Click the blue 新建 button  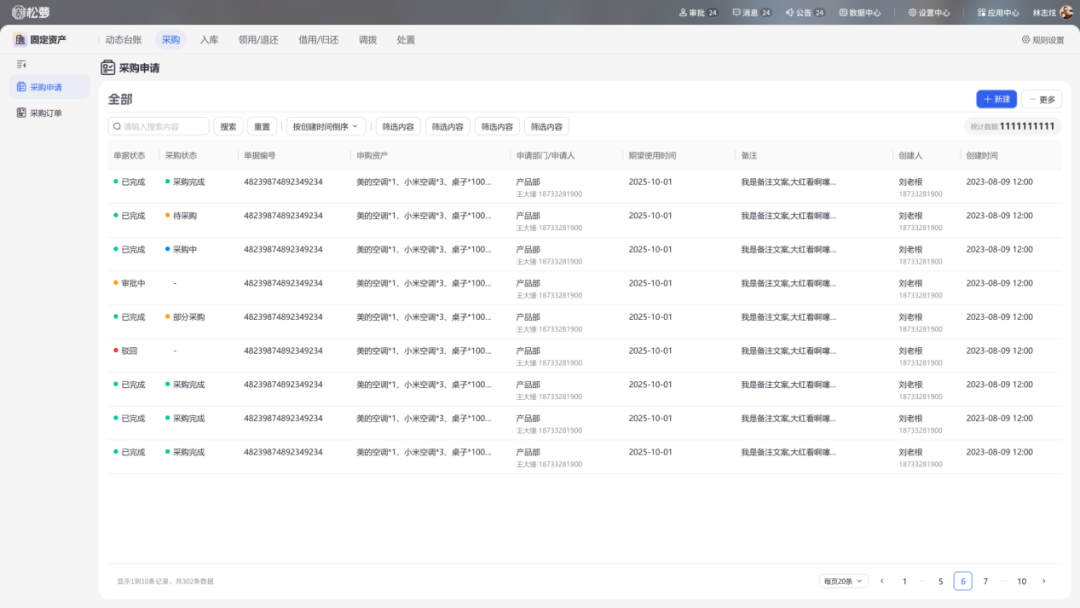(x=996, y=99)
